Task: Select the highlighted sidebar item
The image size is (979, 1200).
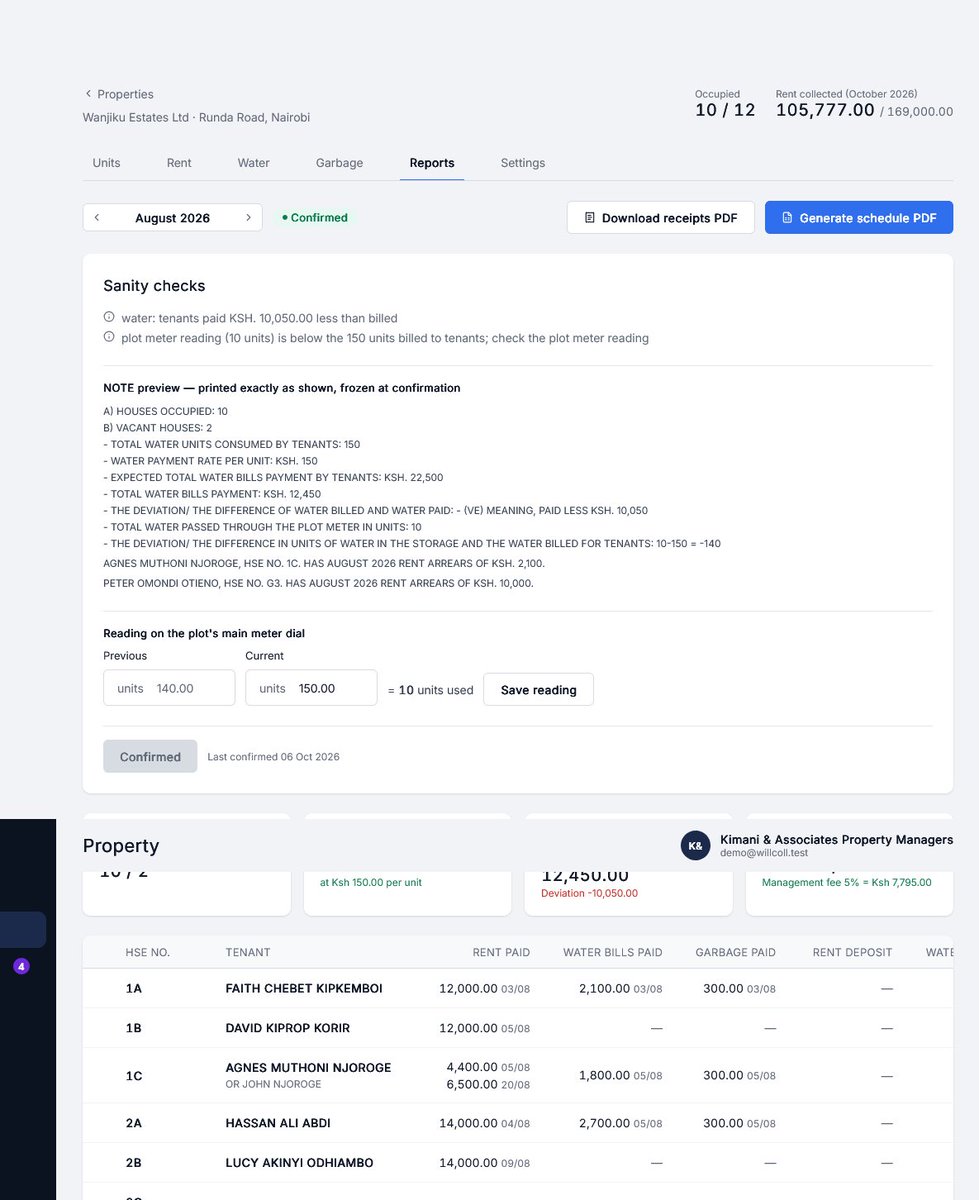Action: point(22,930)
